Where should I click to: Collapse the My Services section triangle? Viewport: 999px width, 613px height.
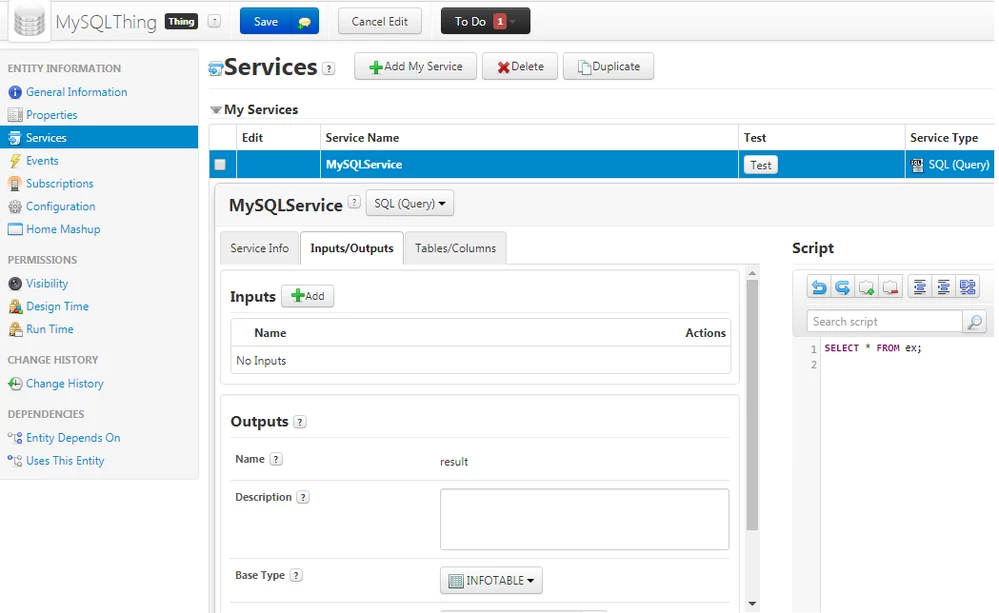coord(216,110)
